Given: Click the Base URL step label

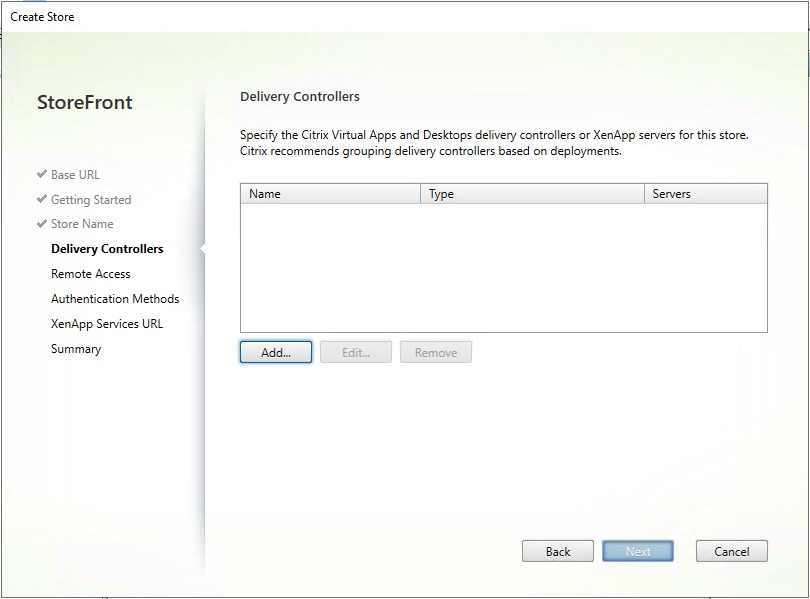Looking at the screenshot, I should (75, 174).
